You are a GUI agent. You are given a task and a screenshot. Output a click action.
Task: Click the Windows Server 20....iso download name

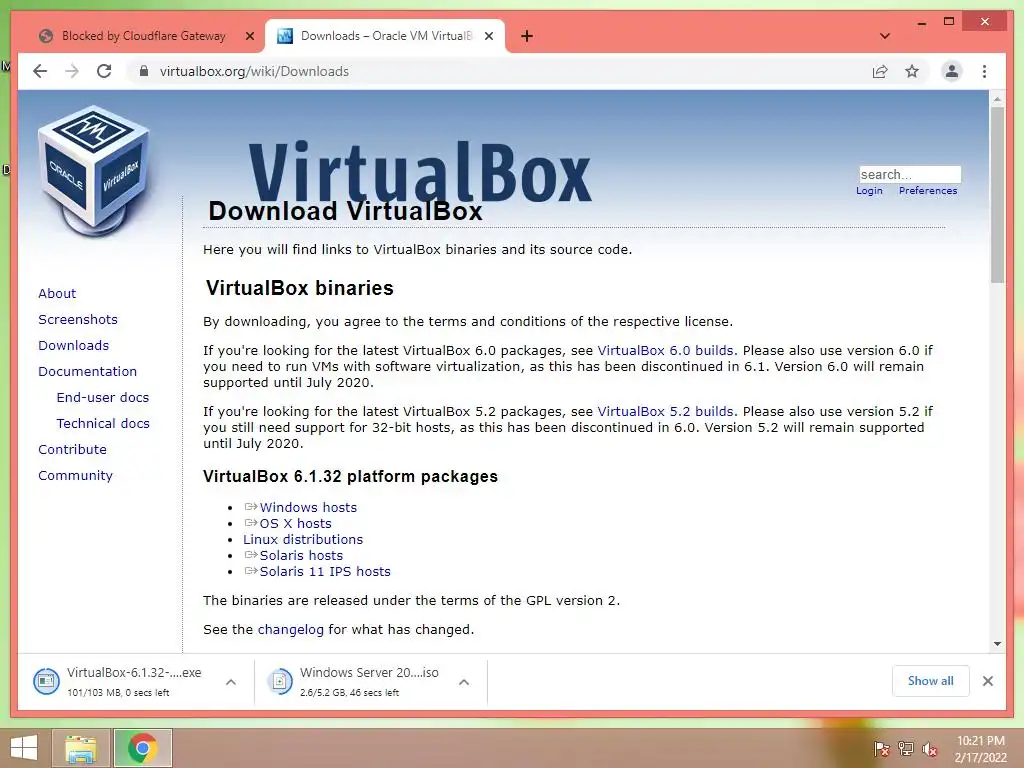click(369, 673)
